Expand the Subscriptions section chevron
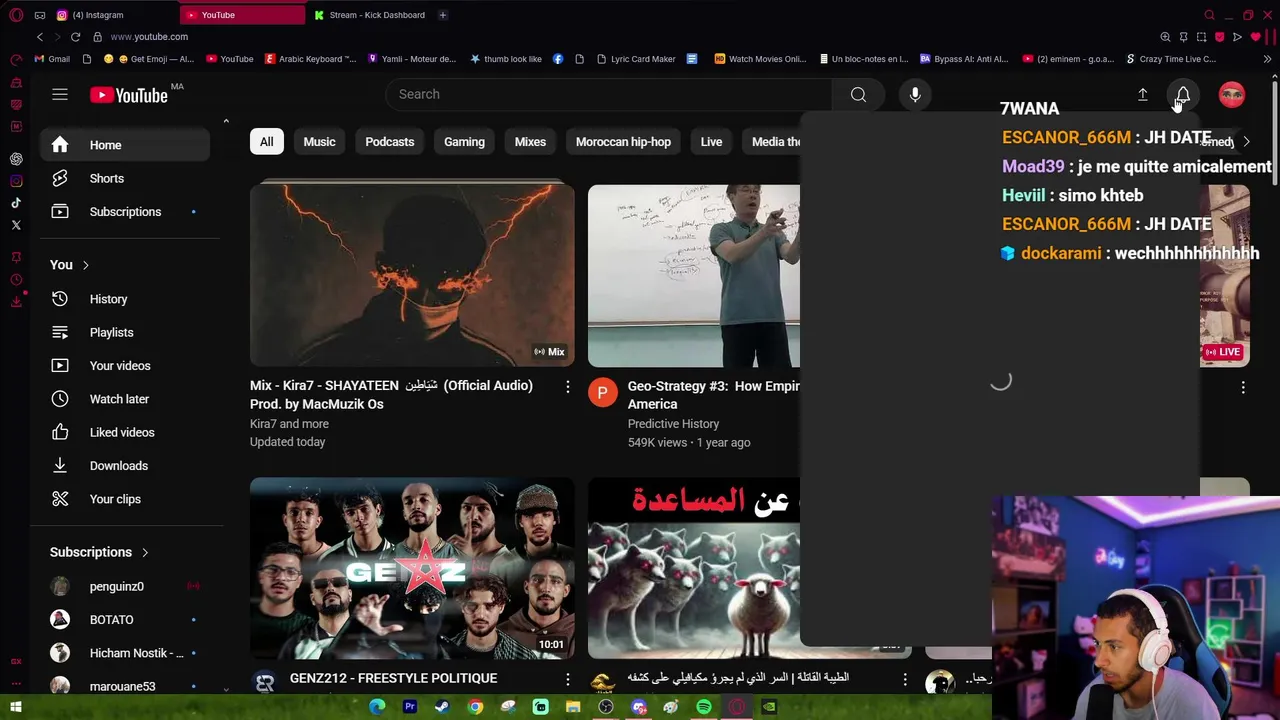The image size is (1280, 720). pos(145,552)
